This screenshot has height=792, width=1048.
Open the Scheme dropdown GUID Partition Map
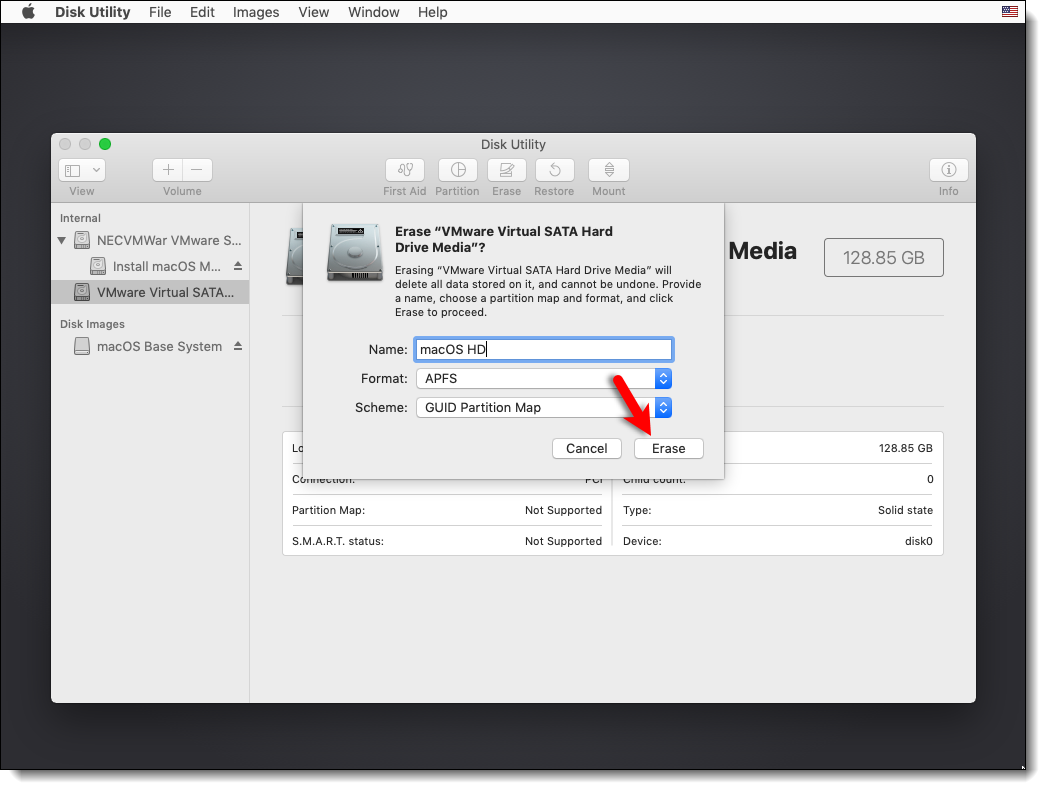tap(543, 408)
